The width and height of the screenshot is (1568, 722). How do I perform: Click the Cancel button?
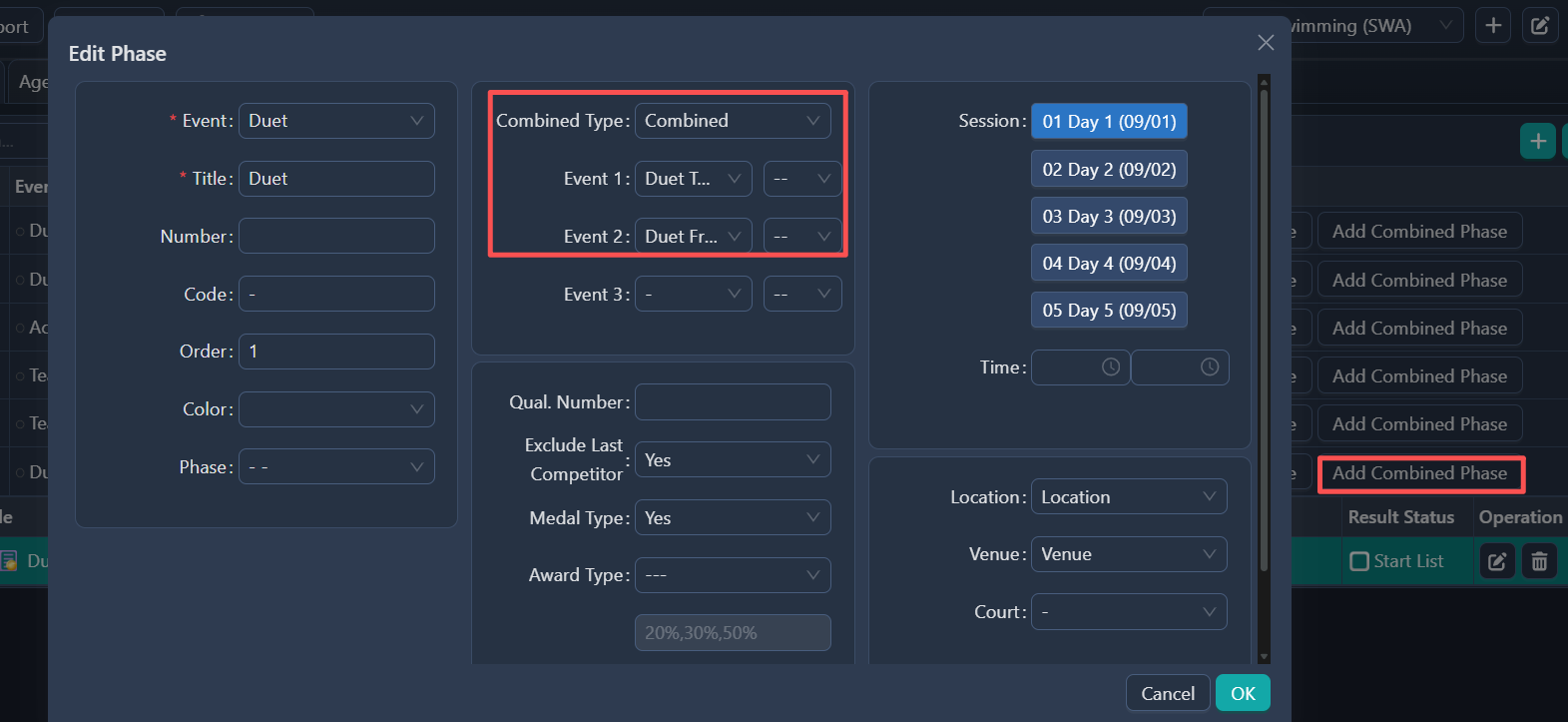pos(1168,693)
